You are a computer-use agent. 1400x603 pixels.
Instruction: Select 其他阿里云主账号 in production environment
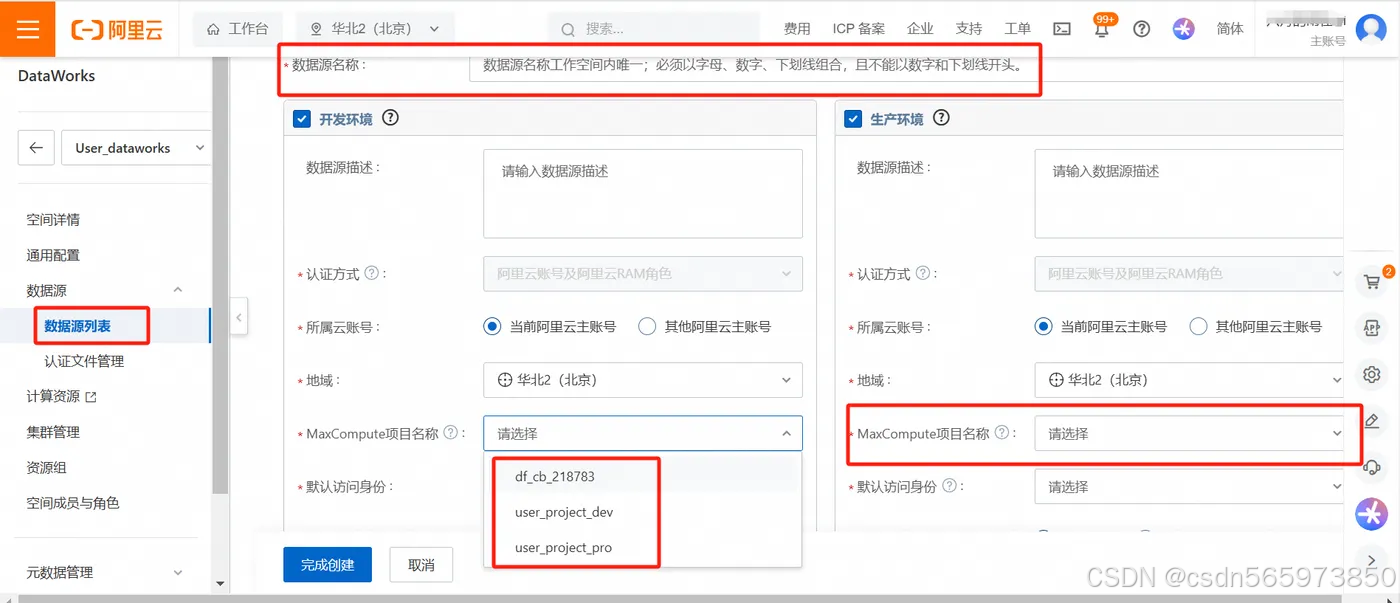point(1198,326)
